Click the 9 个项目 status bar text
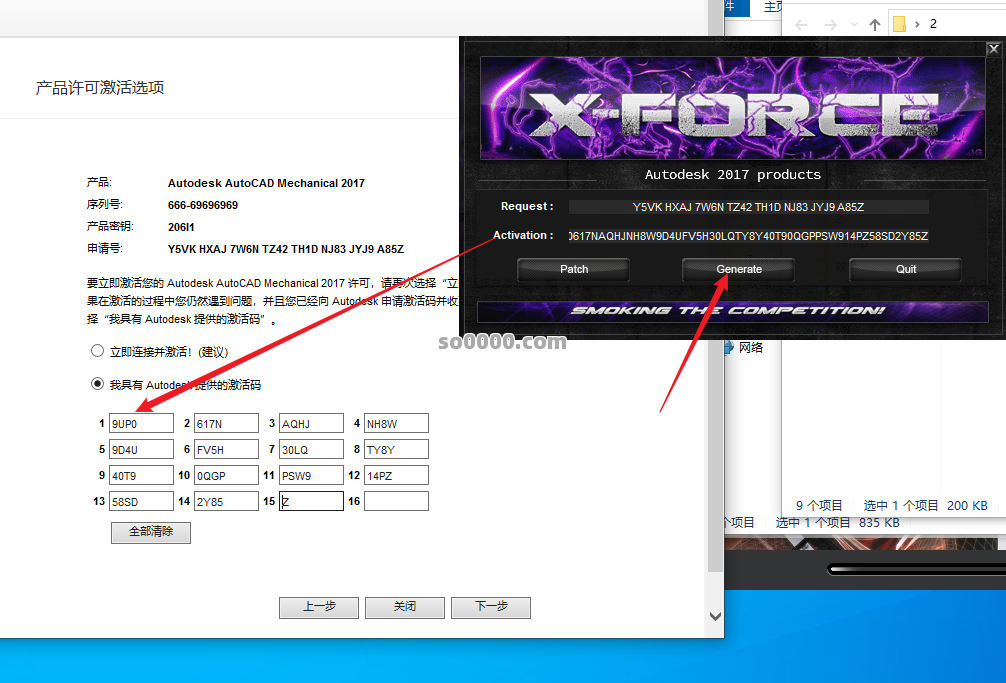 pos(819,505)
